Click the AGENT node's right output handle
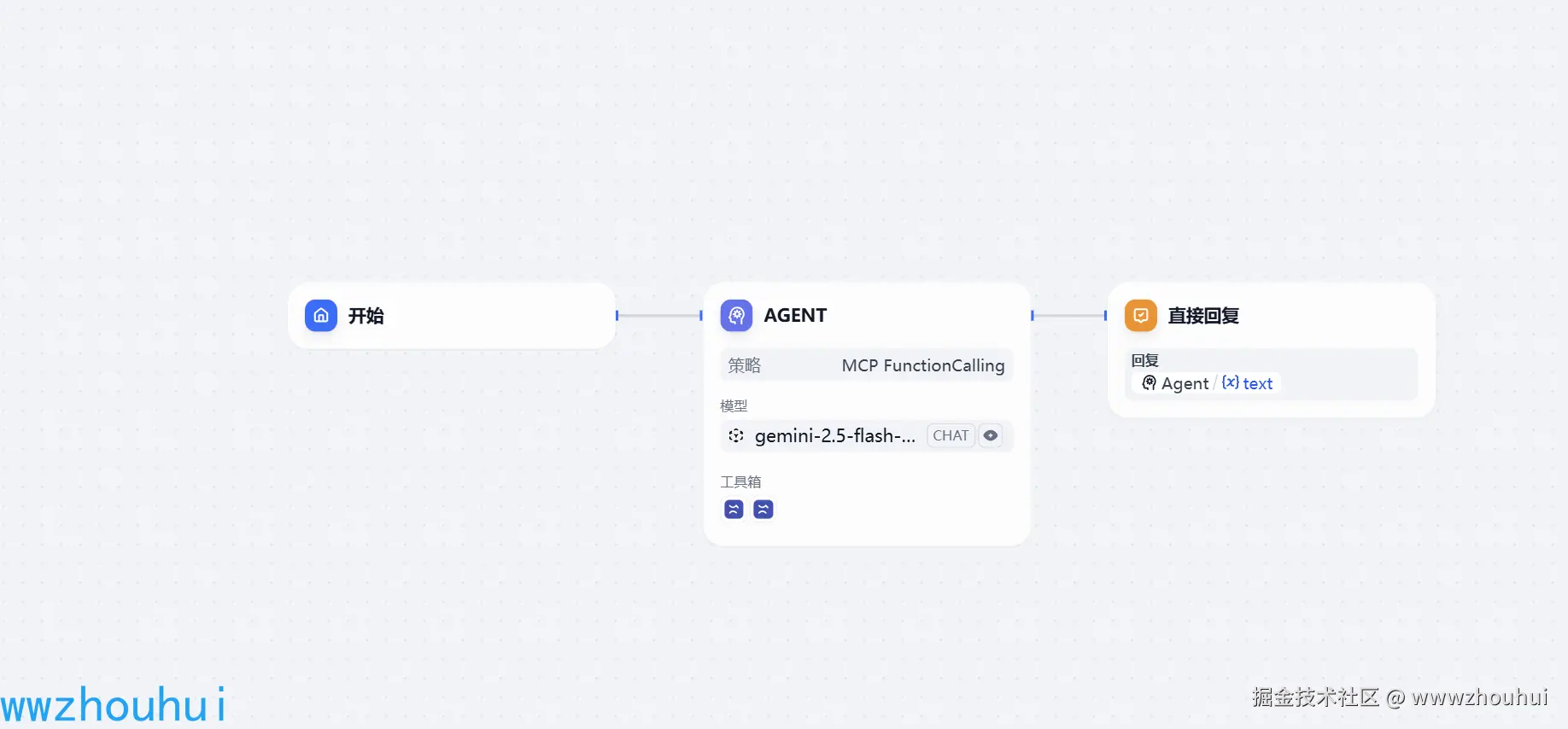This screenshot has height=729, width=1568. click(x=1033, y=316)
